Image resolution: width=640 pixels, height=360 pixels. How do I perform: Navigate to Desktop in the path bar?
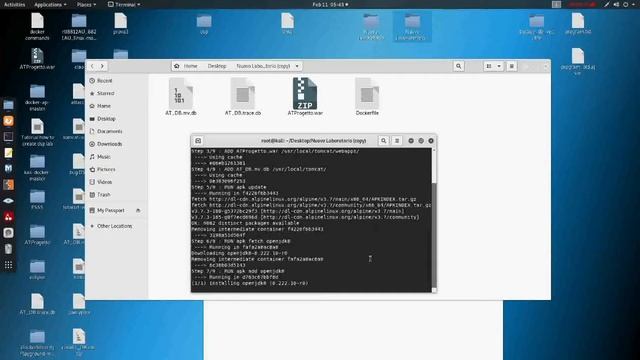(217, 66)
